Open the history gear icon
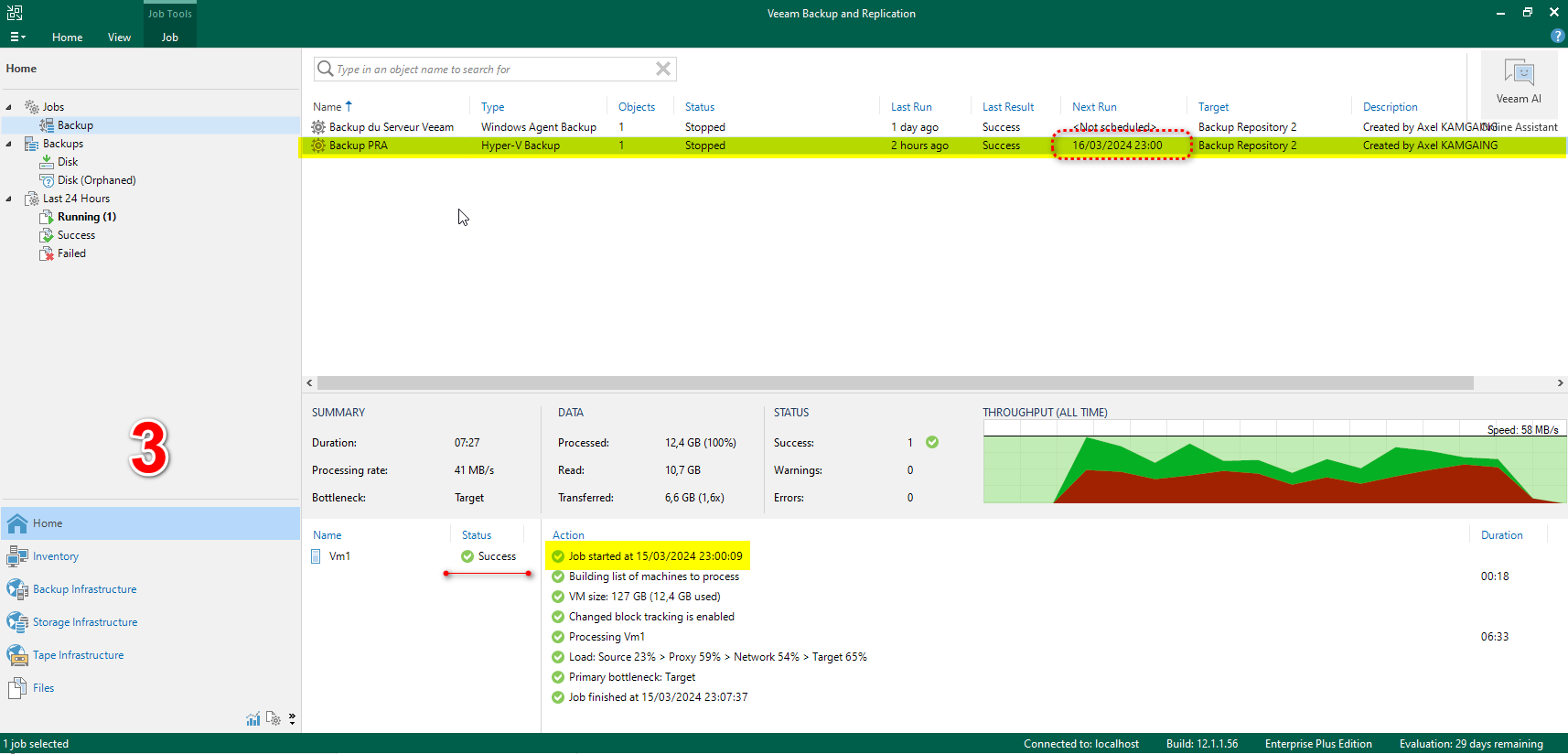This screenshot has height=754, width=1568. coord(274,719)
